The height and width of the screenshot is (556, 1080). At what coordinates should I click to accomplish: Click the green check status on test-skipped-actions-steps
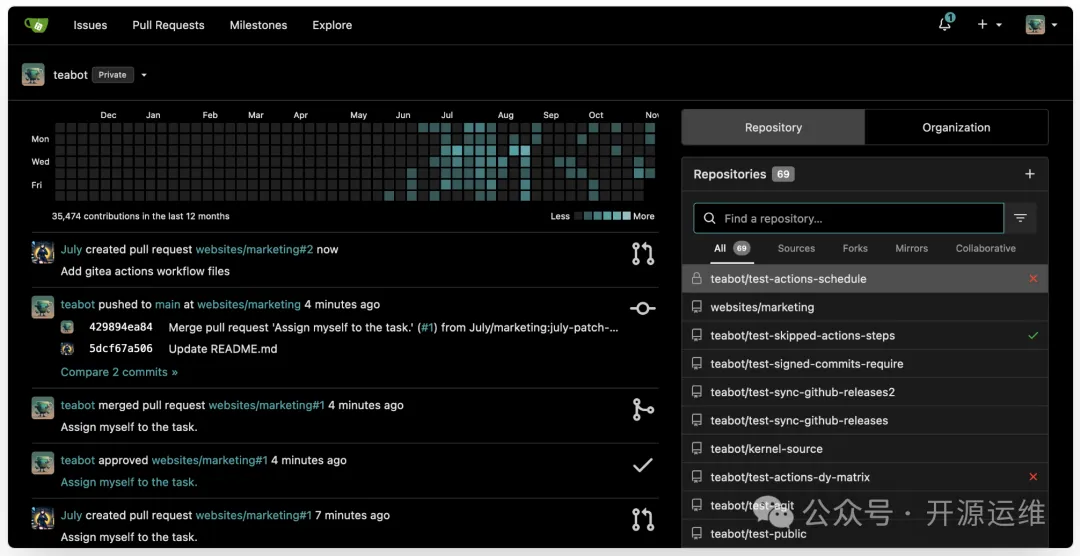coord(1033,336)
